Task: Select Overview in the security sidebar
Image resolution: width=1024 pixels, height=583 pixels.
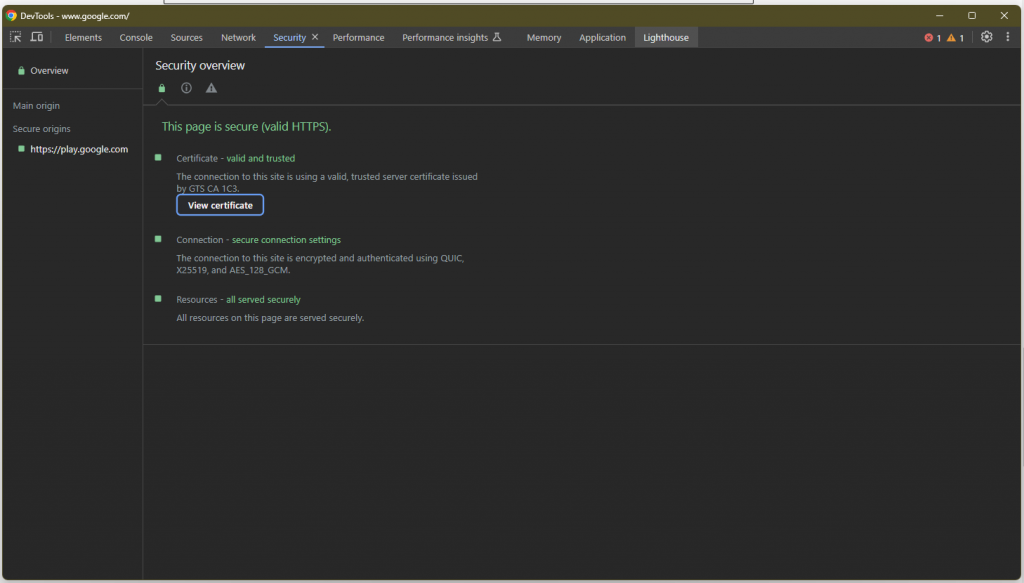Action: [49, 71]
